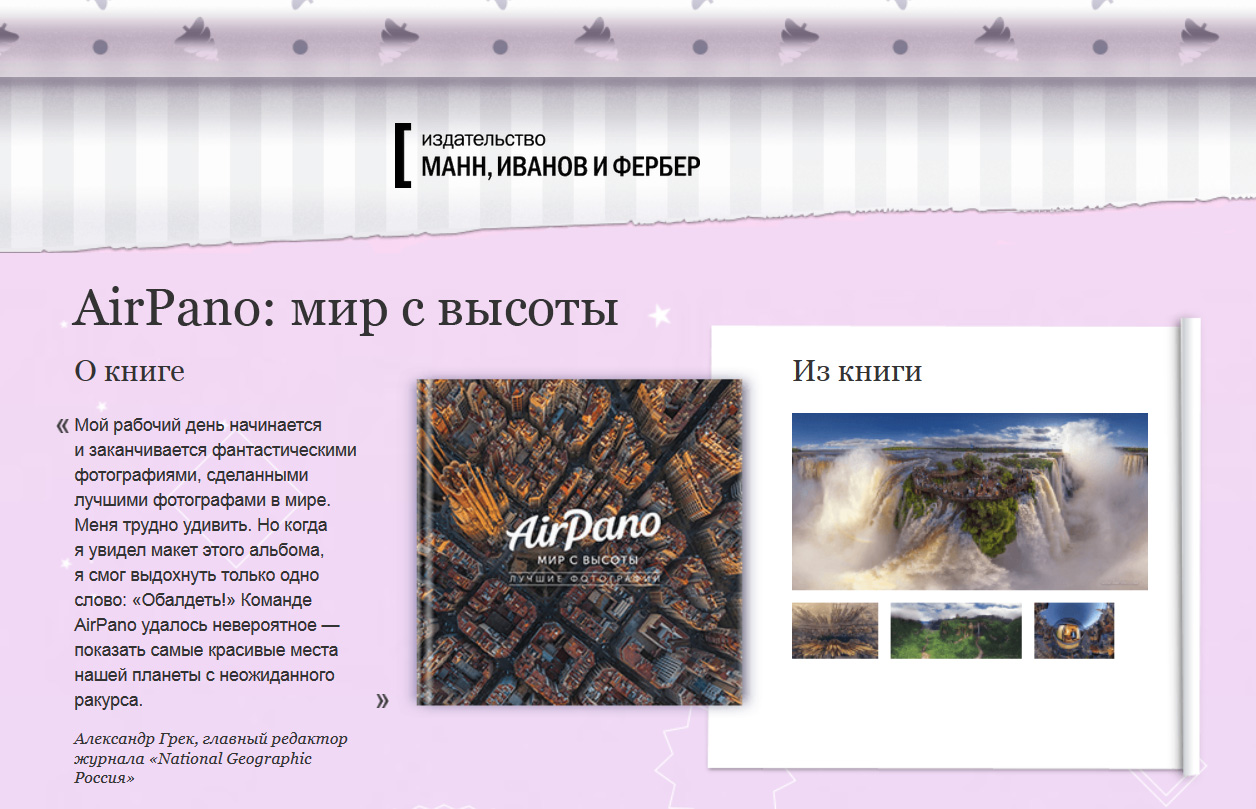Select the city aerial thumbnail under the panorama

pos(835,630)
